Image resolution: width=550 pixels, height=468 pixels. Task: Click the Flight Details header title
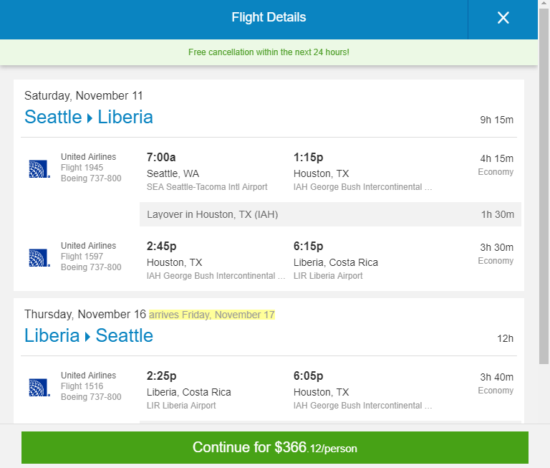click(x=269, y=17)
